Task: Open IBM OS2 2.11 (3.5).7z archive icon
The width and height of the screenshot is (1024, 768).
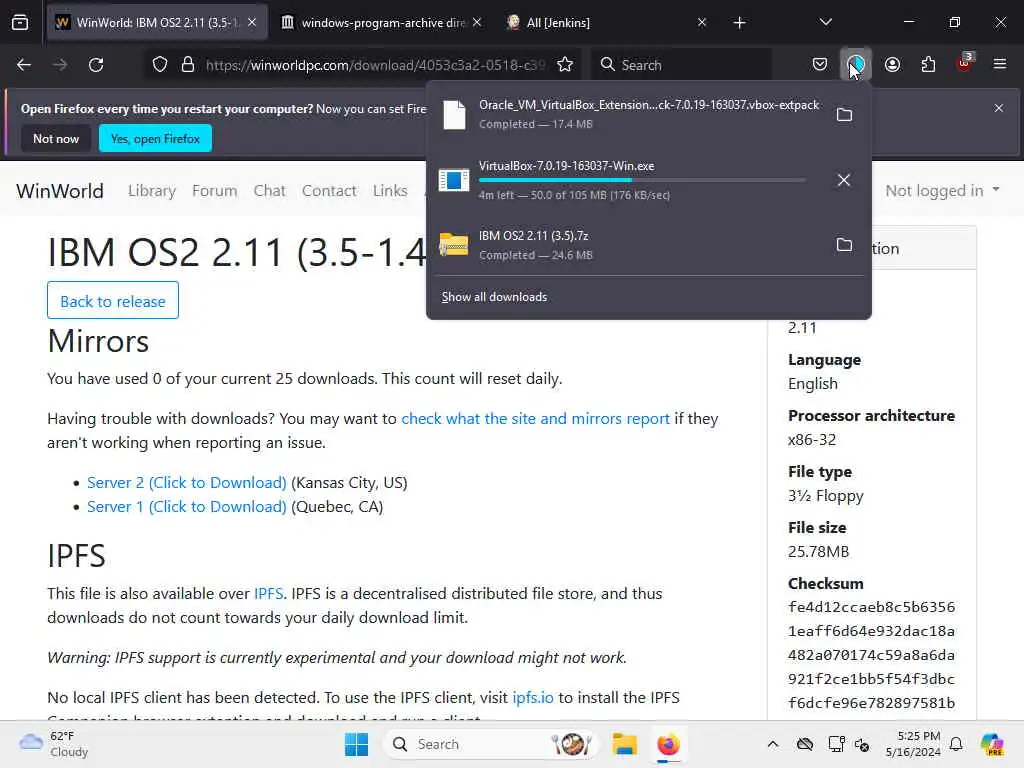Action: (454, 245)
